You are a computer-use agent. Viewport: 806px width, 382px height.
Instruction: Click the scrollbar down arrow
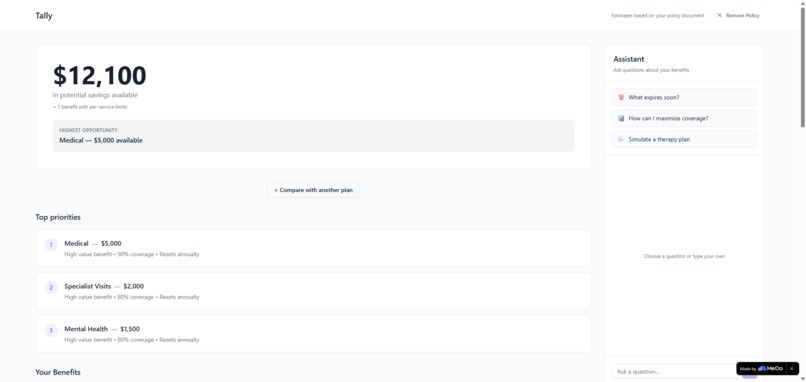click(802, 379)
